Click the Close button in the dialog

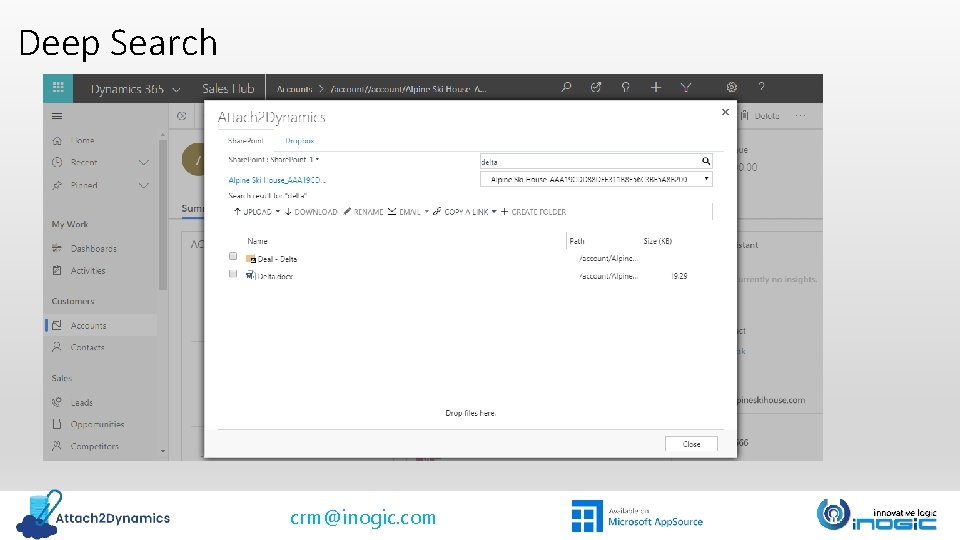[691, 444]
